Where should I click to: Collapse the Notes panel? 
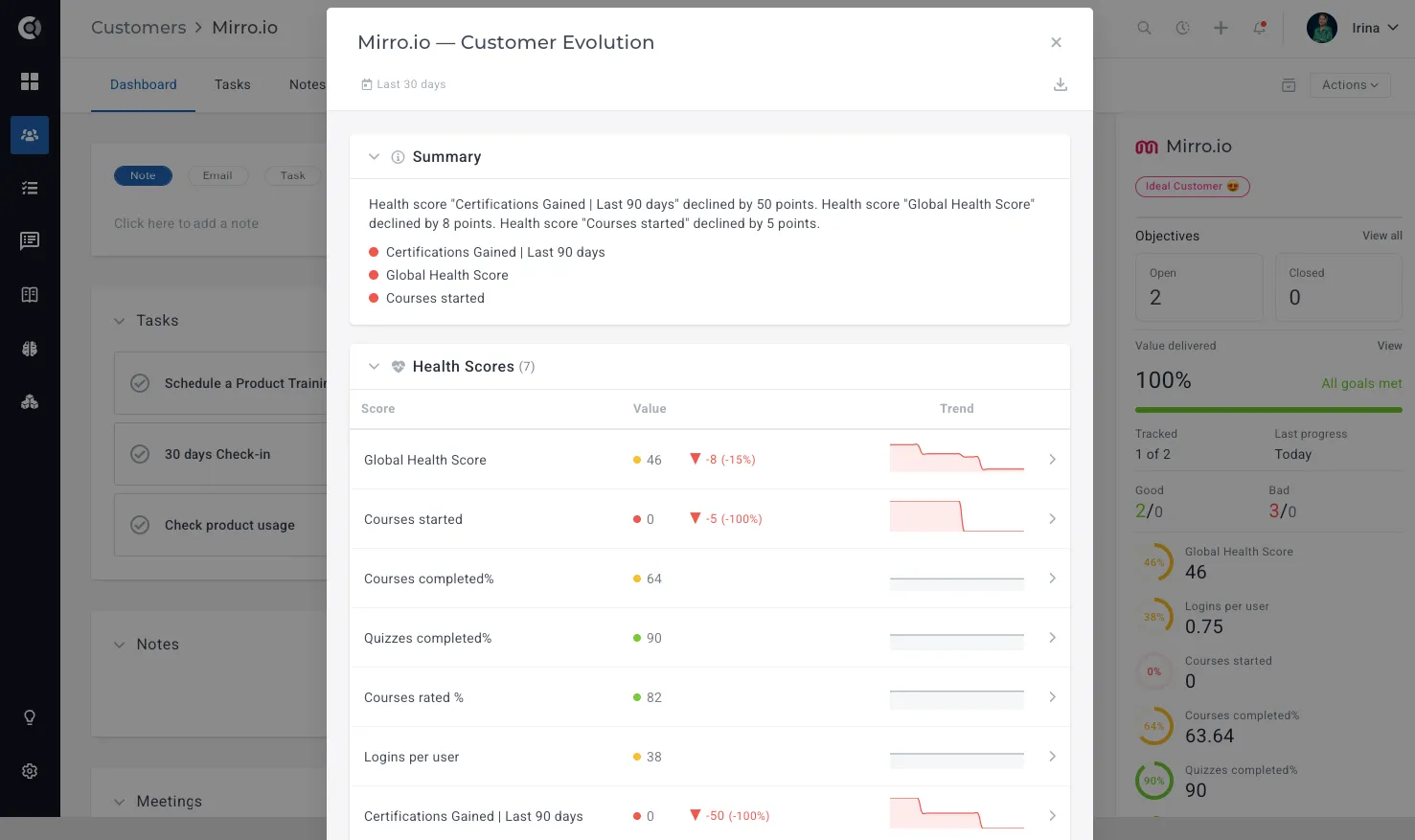point(119,645)
